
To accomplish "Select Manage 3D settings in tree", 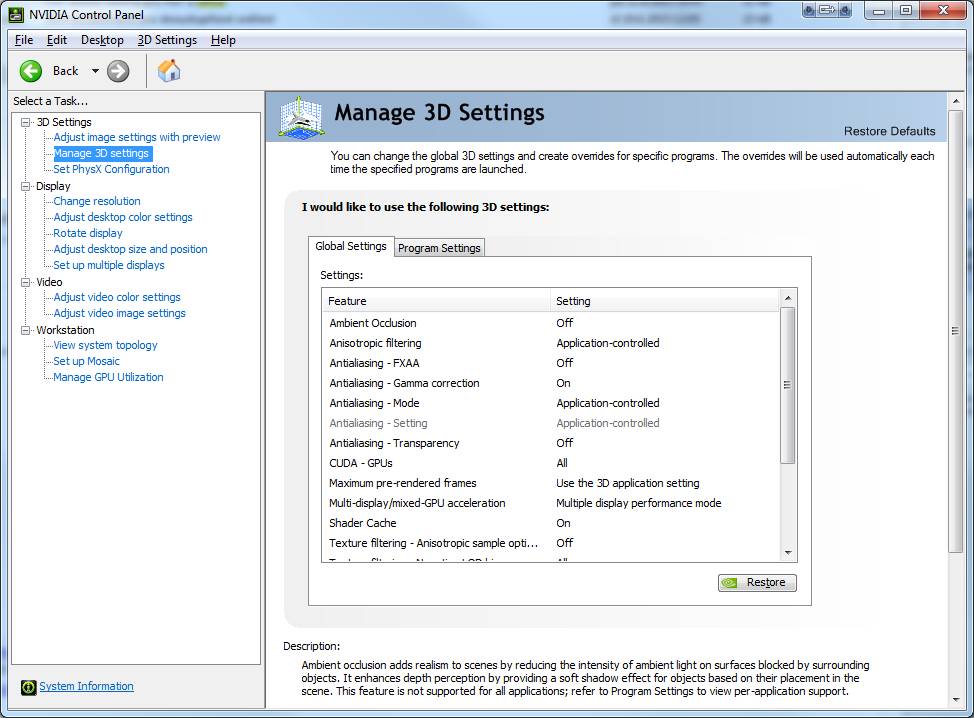I will click(102, 153).
